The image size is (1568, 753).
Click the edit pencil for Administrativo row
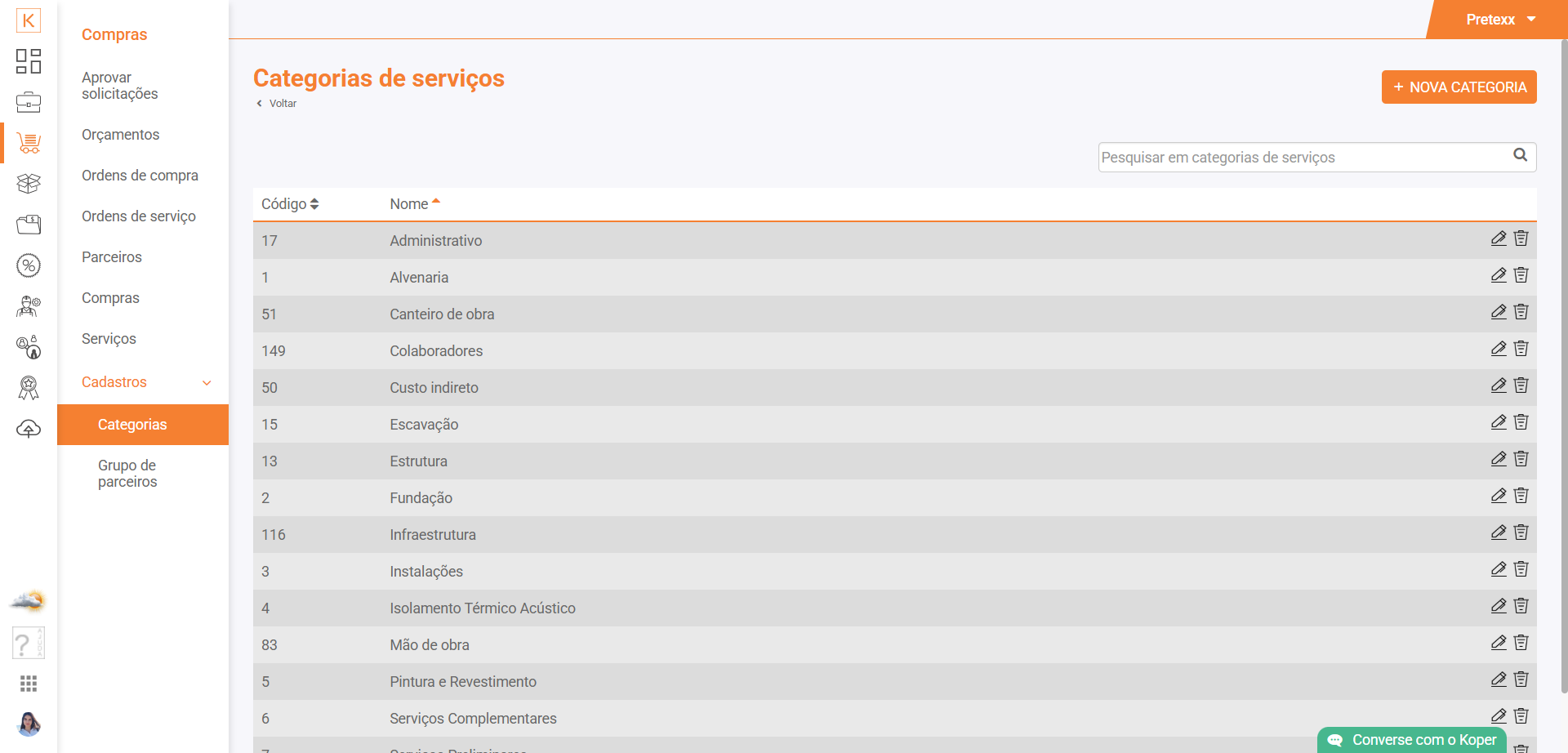1498,238
